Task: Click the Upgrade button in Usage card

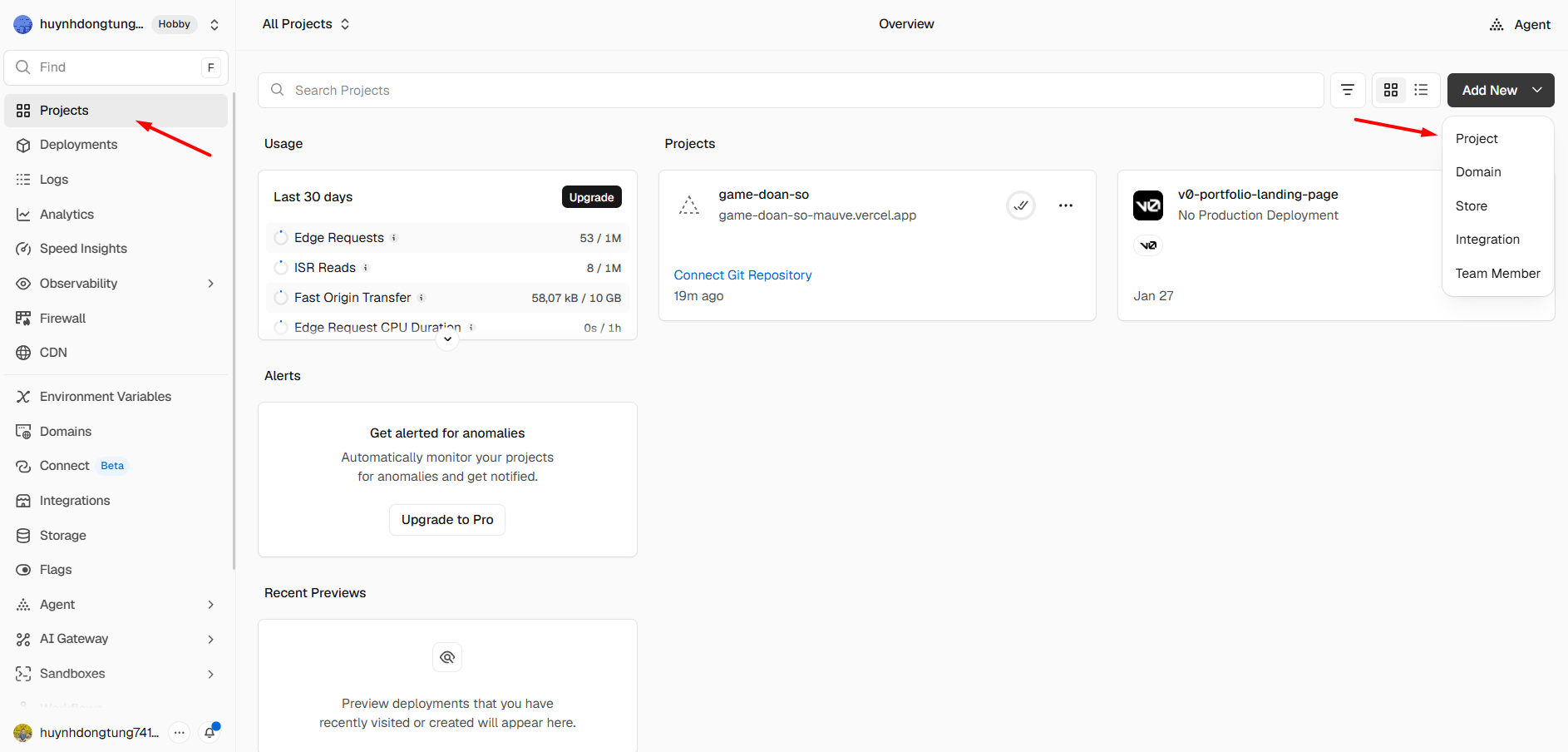Action: [592, 197]
